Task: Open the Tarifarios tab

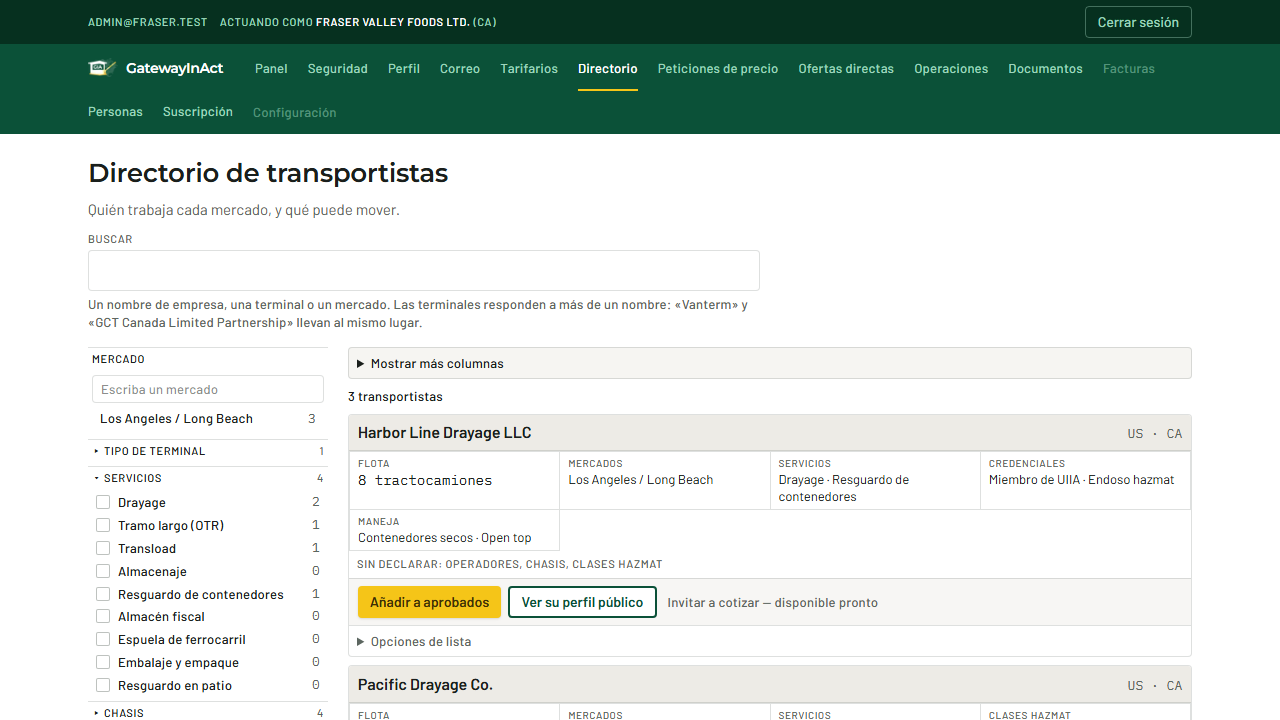Action: (529, 69)
